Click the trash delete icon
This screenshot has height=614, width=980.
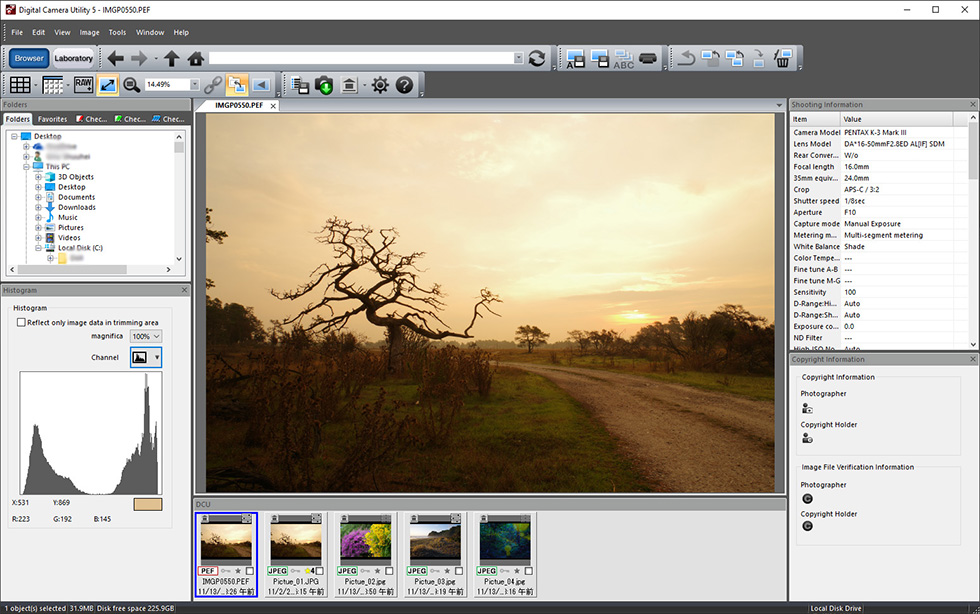pyautogui.click(x=783, y=58)
